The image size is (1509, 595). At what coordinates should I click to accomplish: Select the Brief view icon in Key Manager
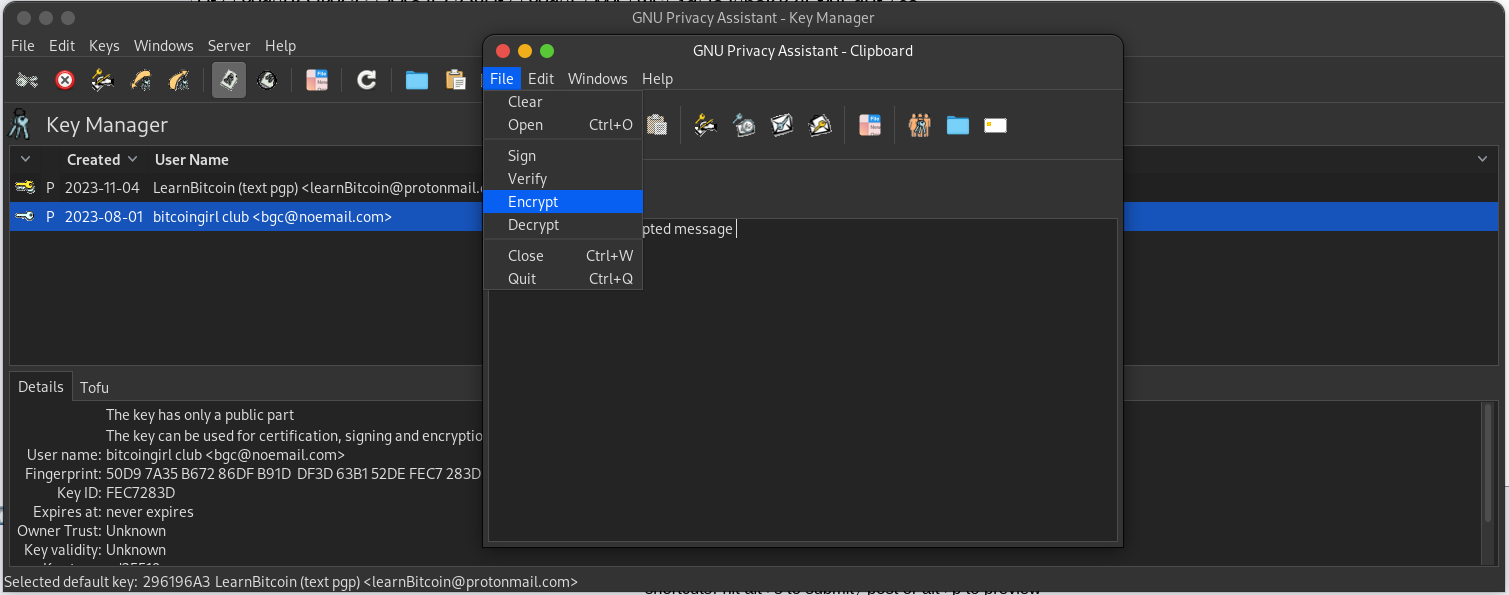click(x=229, y=80)
